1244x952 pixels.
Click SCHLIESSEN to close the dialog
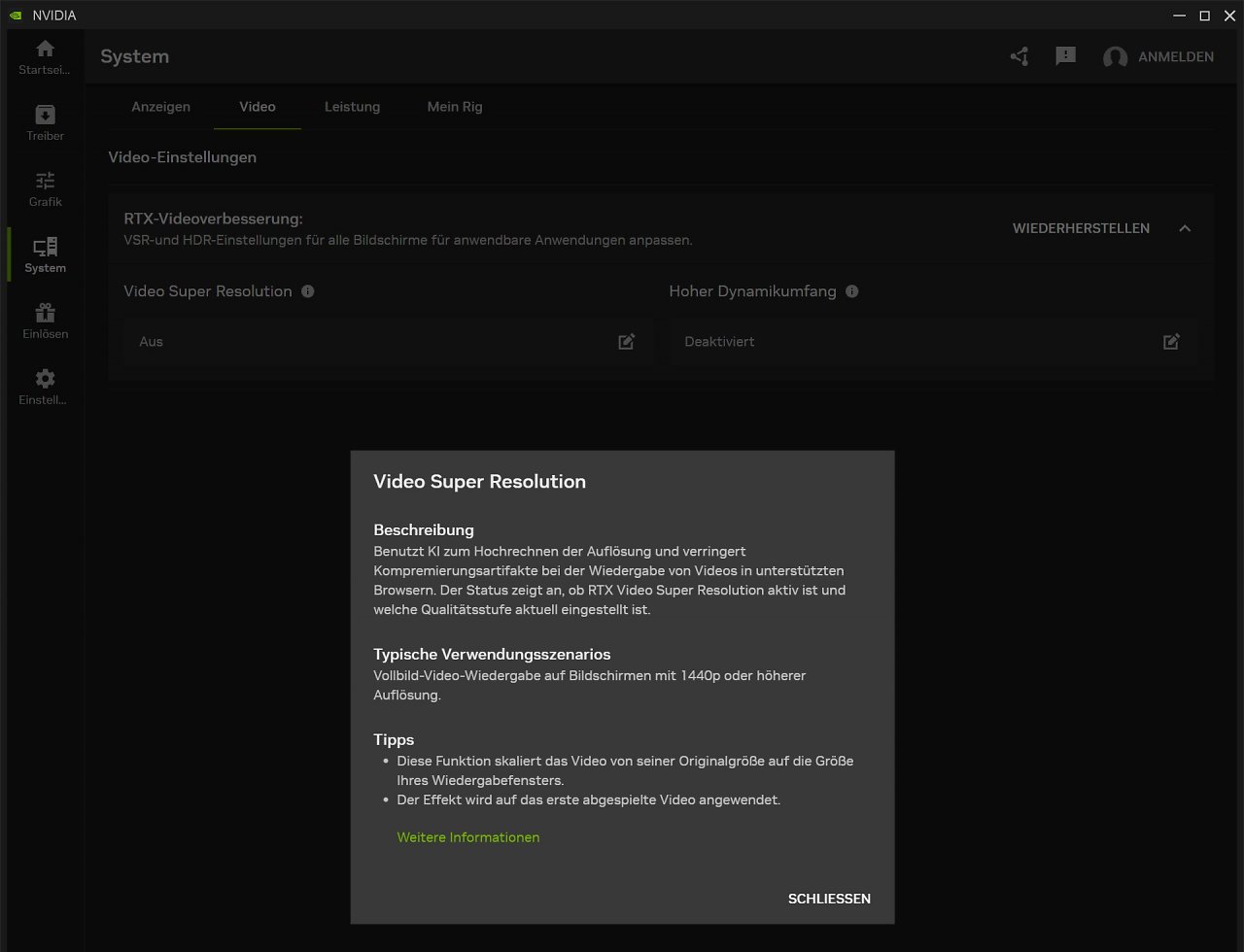click(829, 899)
